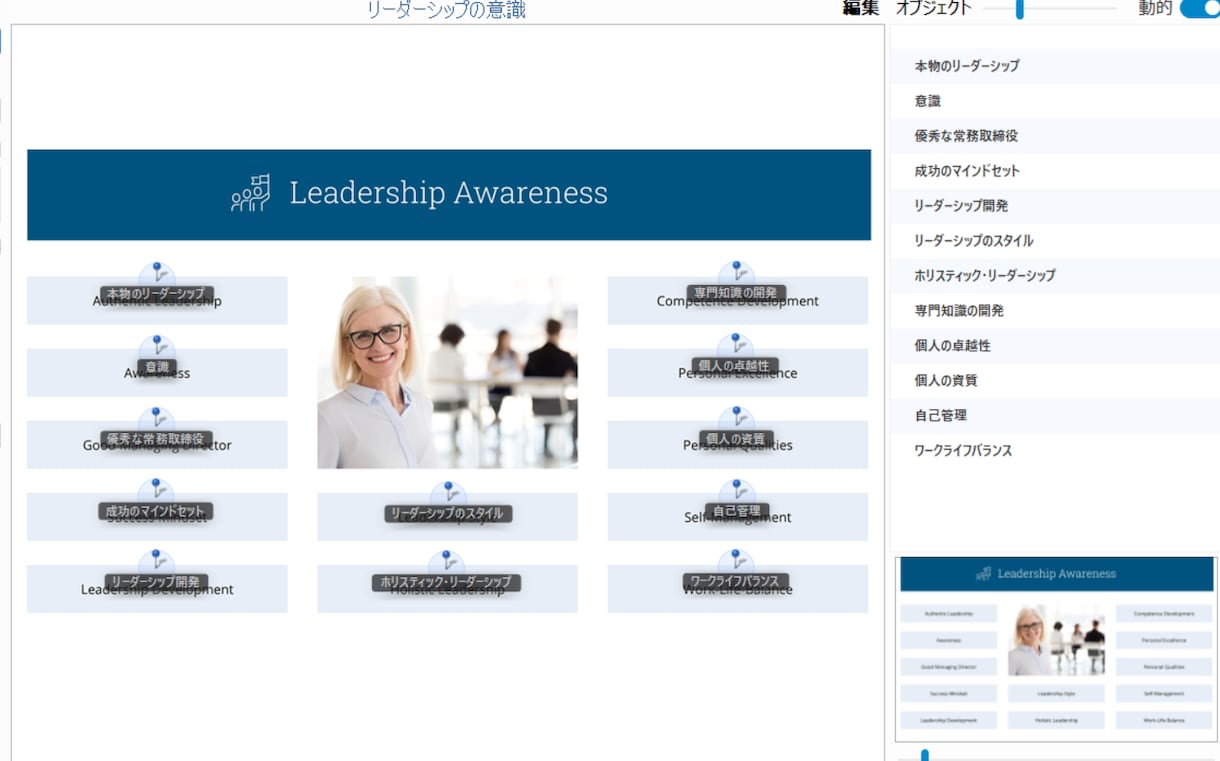The image size is (1220, 761).
Task: Select 意識 in the object list
Action: [x=1055, y=101]
